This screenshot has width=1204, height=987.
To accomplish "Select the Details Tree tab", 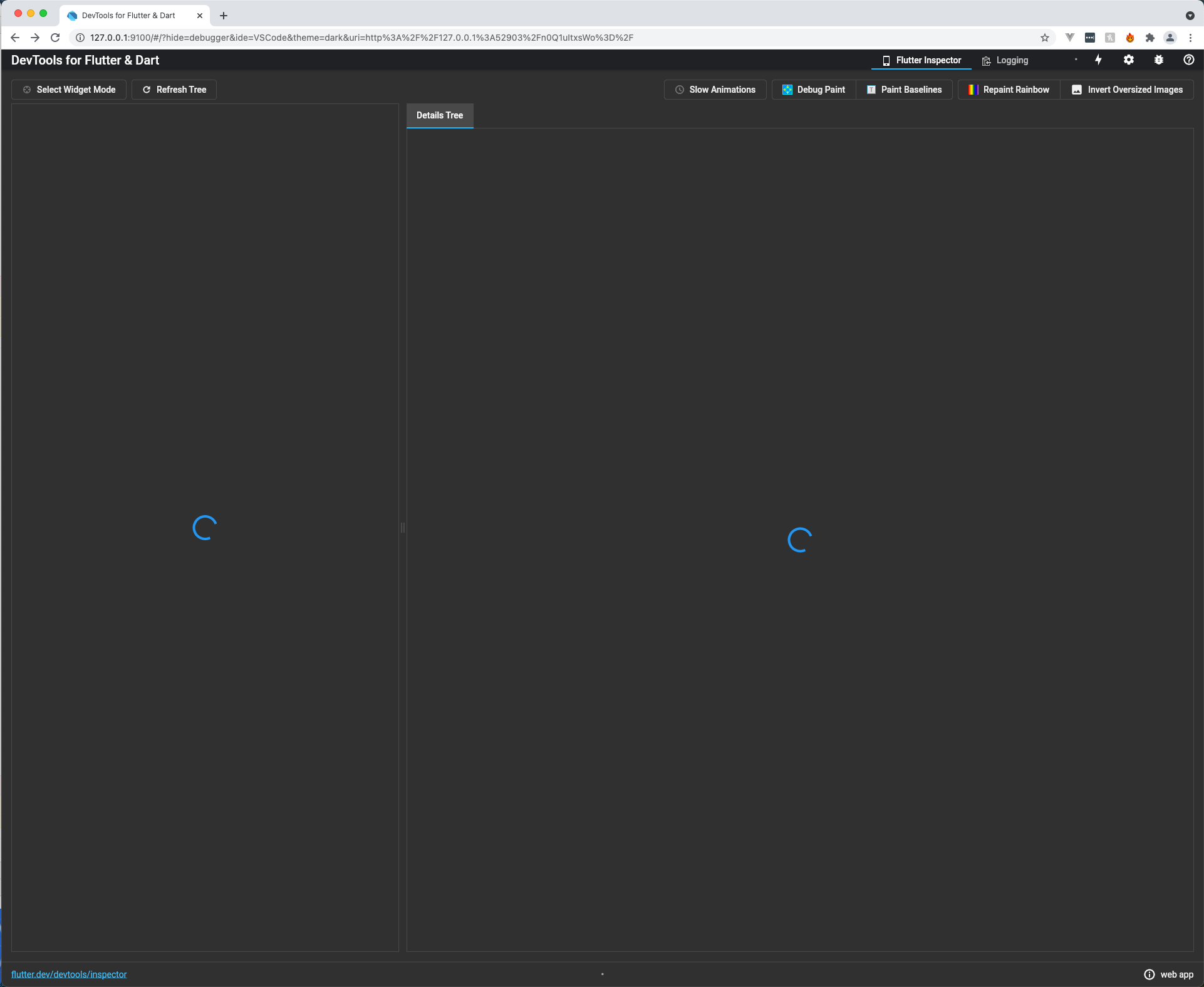I will pos(440,115).
